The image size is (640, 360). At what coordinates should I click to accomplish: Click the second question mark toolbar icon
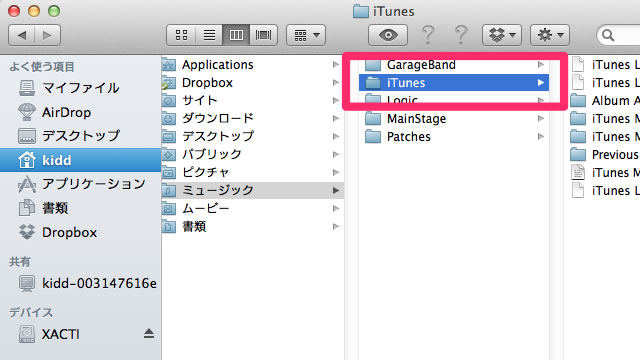(461, 35)
